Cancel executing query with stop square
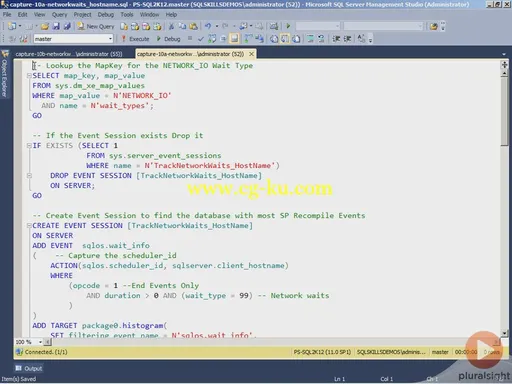Viewport: 512px width, 384px height. point(190,39)
